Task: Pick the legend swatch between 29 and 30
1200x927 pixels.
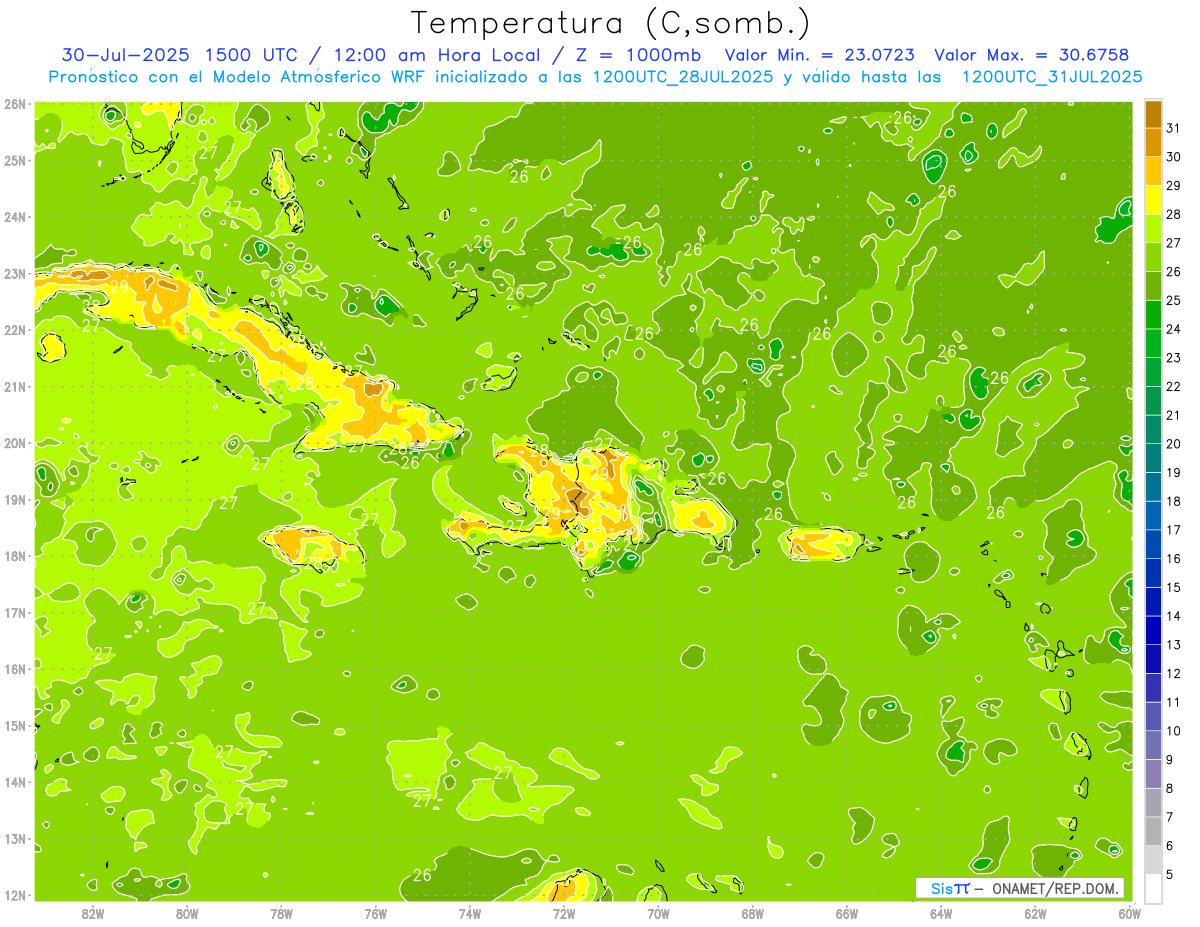Action: (x=1153, y=171)
